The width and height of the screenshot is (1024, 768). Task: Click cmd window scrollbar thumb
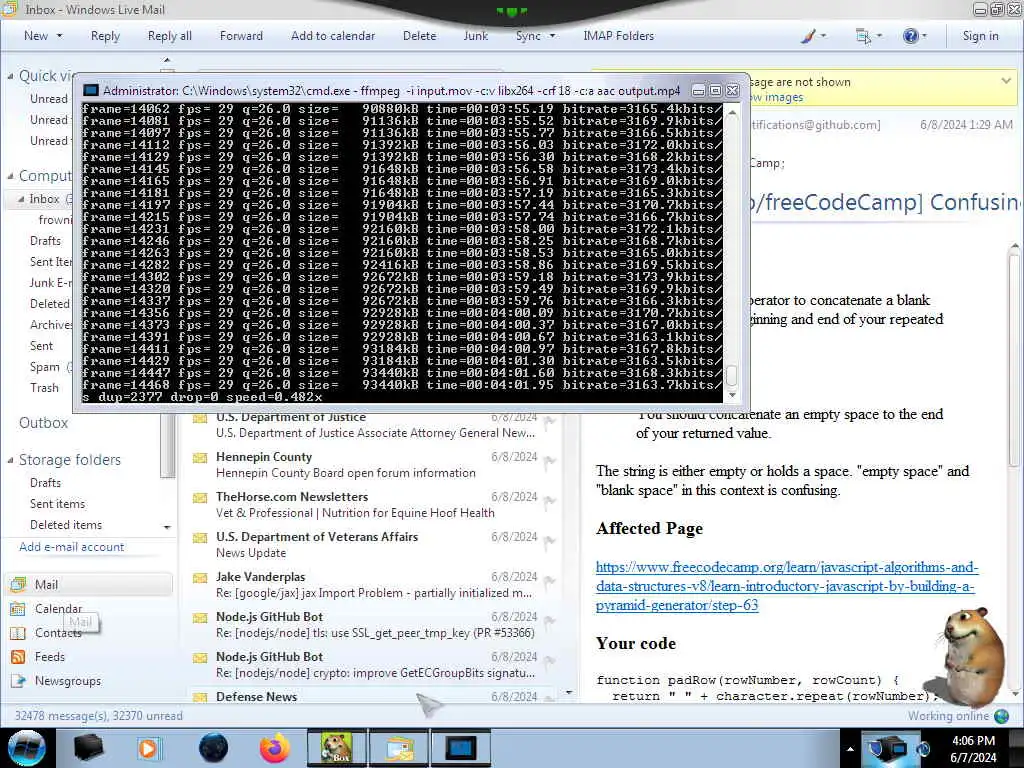(x=732, y=376)
